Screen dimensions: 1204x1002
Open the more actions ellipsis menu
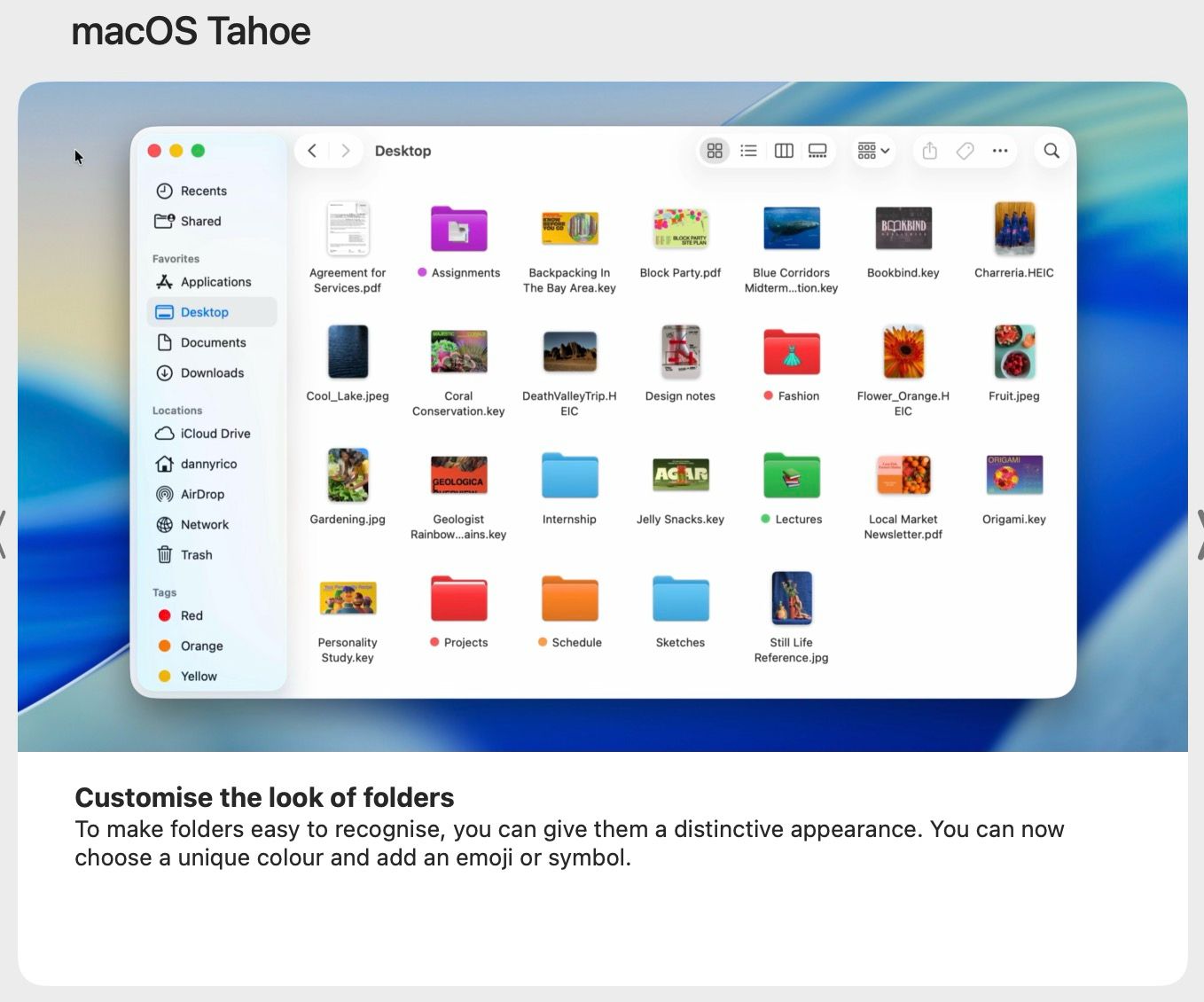coord(1000,151)
